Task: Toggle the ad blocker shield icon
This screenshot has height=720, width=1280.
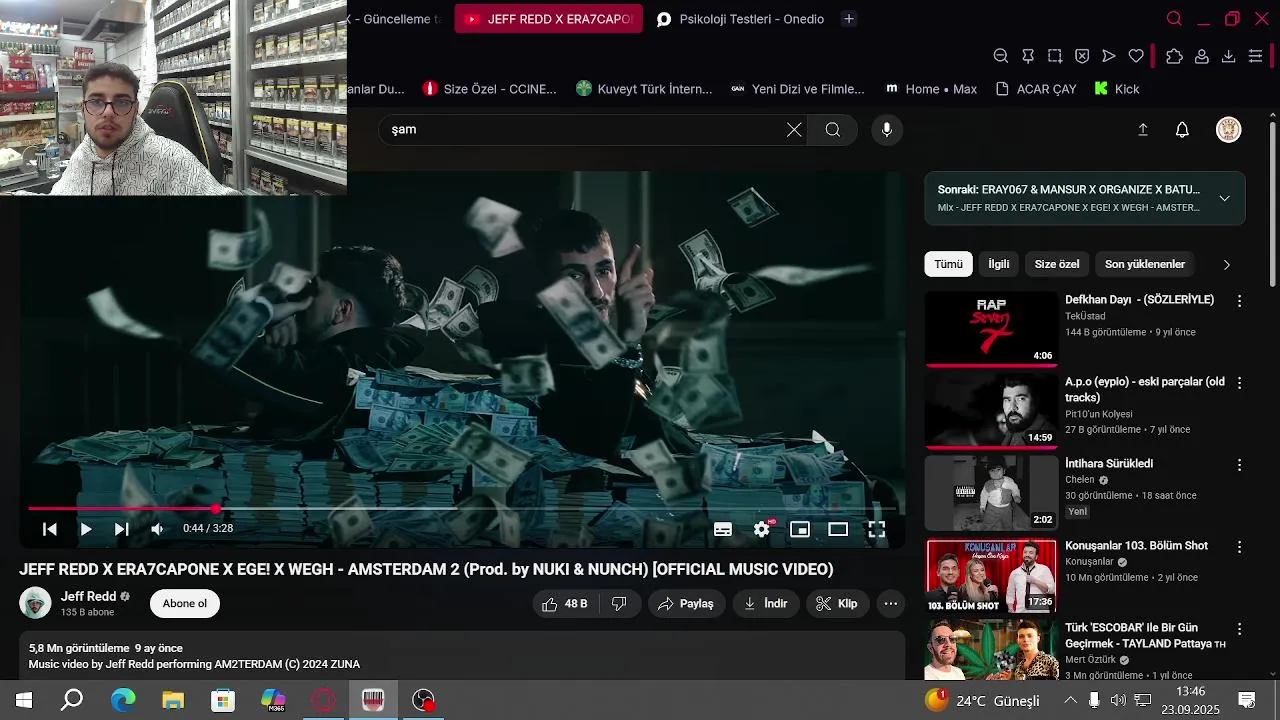Action: pyautogui.click(x=1082, y=56)
